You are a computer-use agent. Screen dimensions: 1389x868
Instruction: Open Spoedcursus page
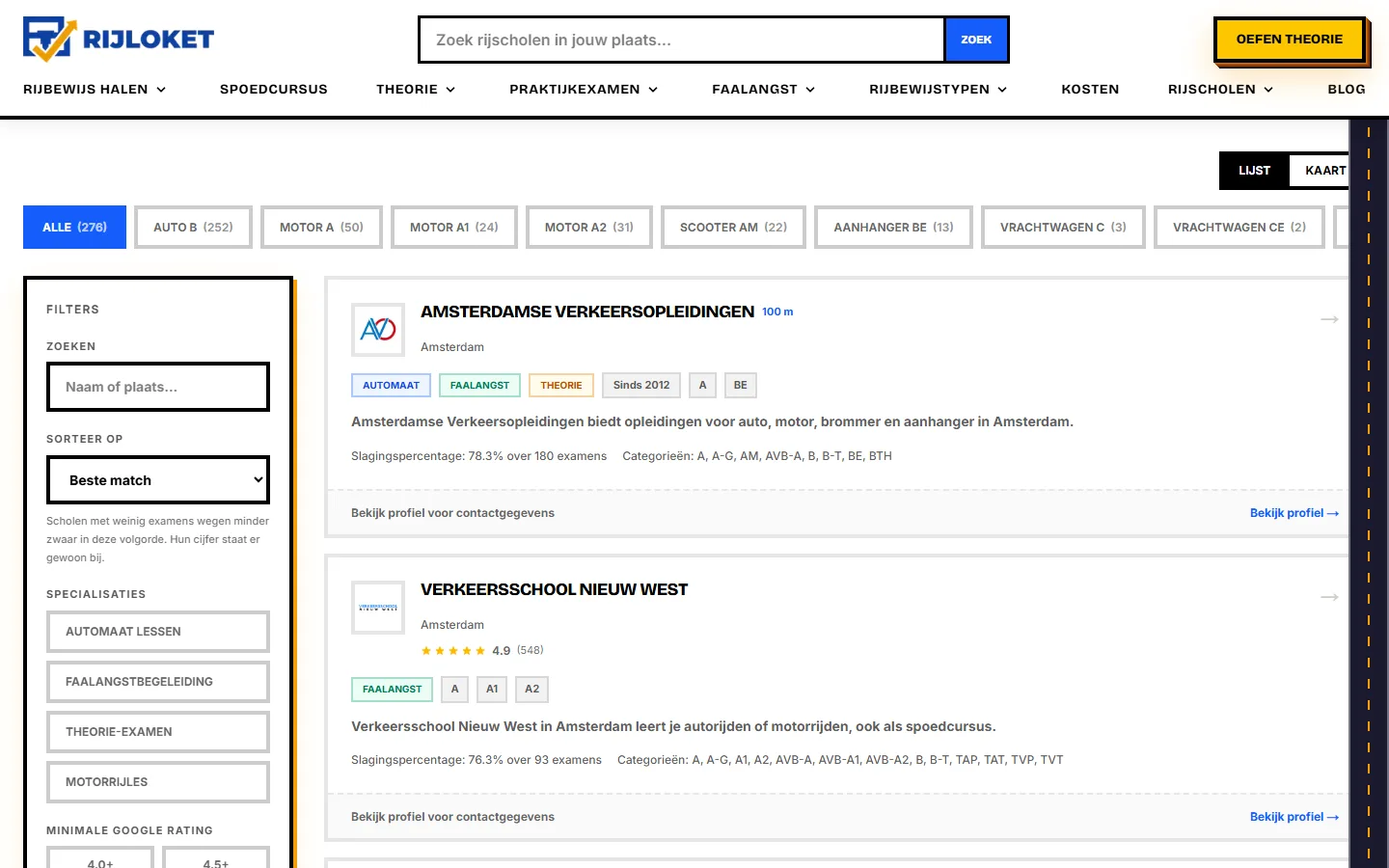pyautogui.click(x=274, y=89)
